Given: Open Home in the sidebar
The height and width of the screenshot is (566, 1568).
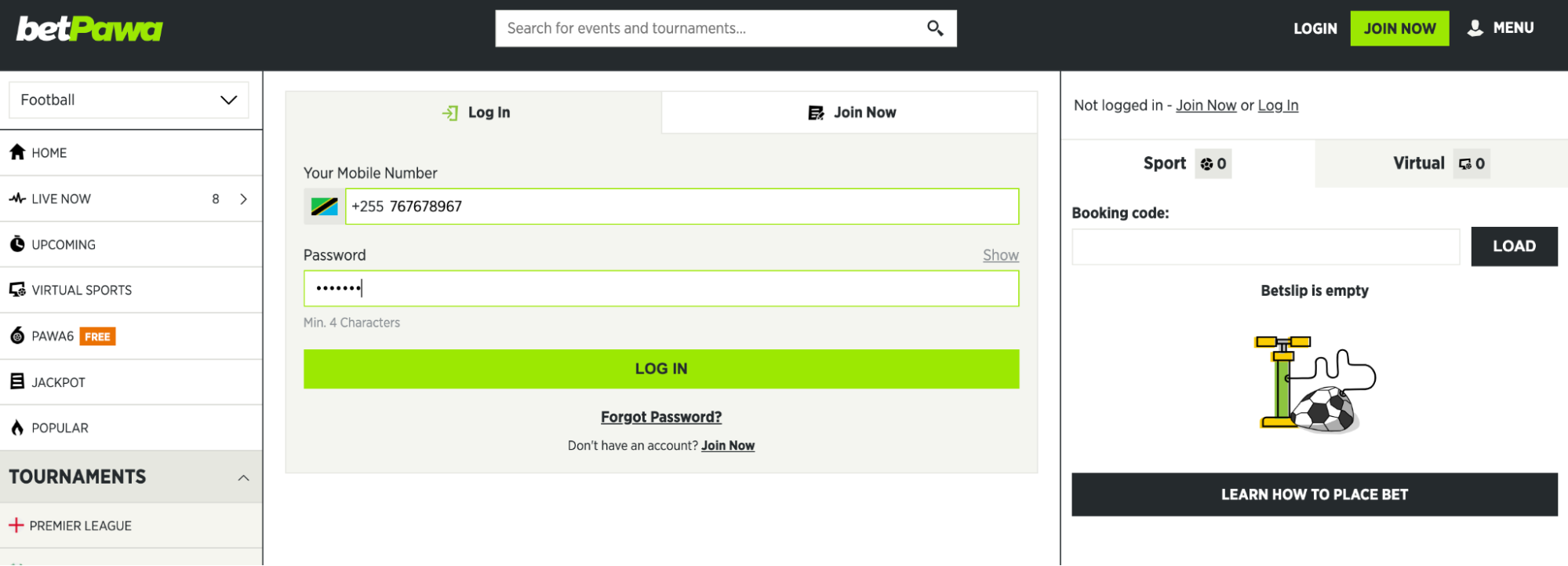Looking at the screenshot, I should coord(131,152).
